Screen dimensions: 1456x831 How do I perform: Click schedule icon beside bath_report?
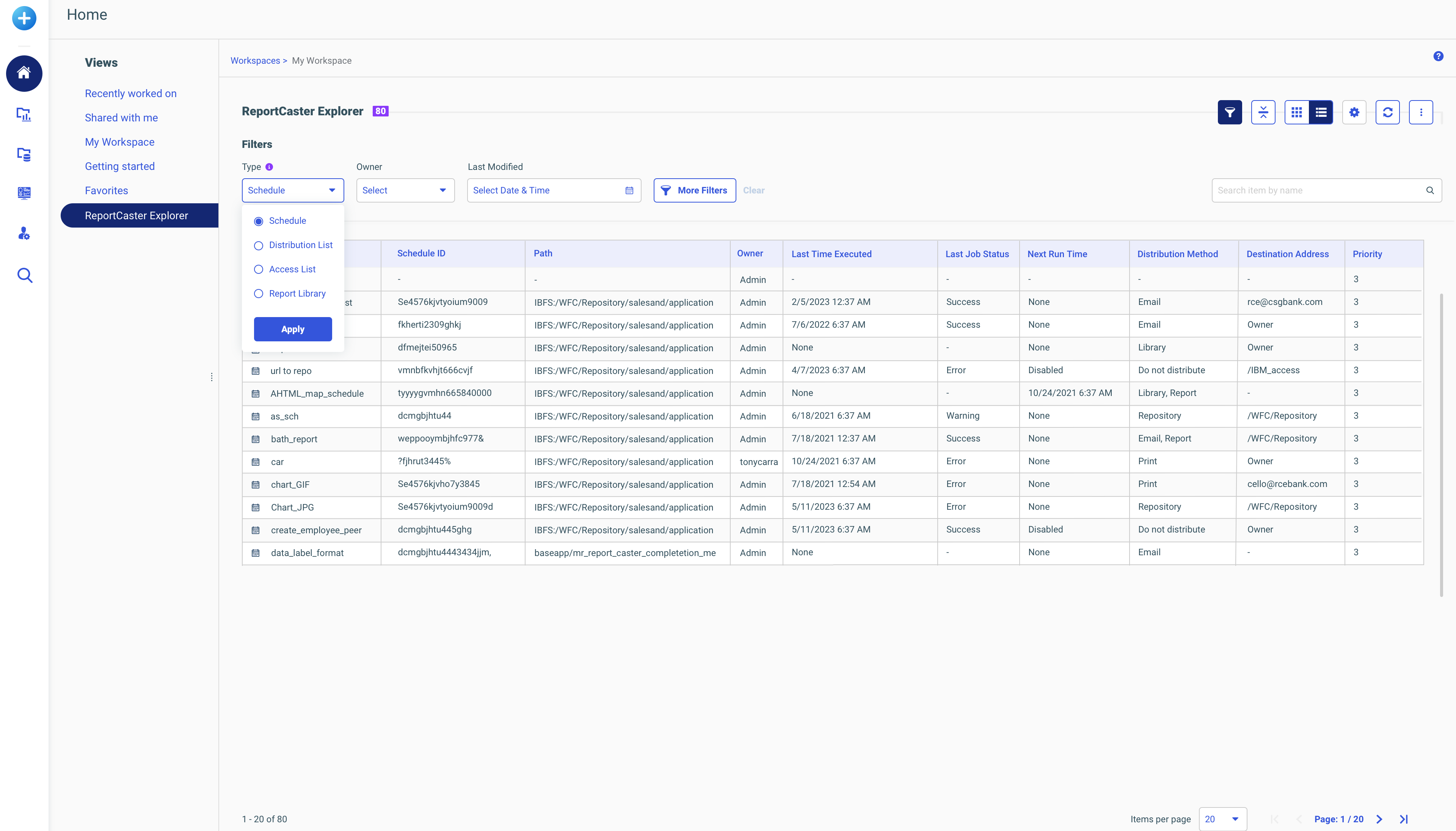tap(256, 439)
